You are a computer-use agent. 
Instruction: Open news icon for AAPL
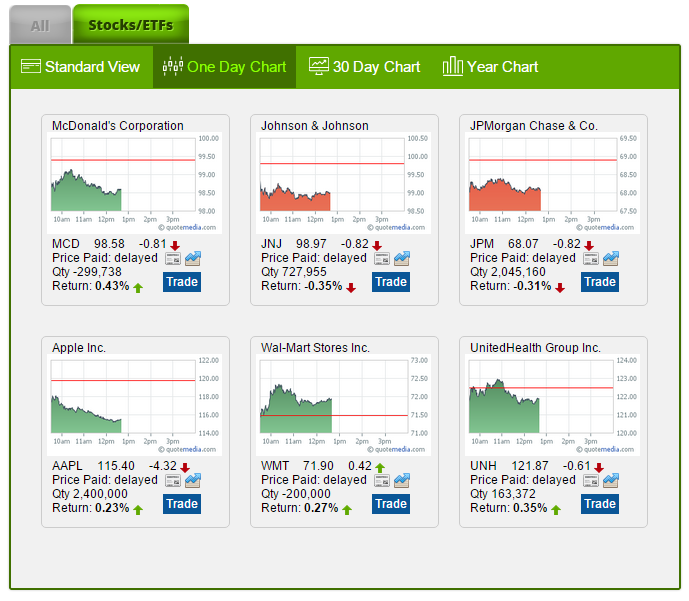[173, 481]
